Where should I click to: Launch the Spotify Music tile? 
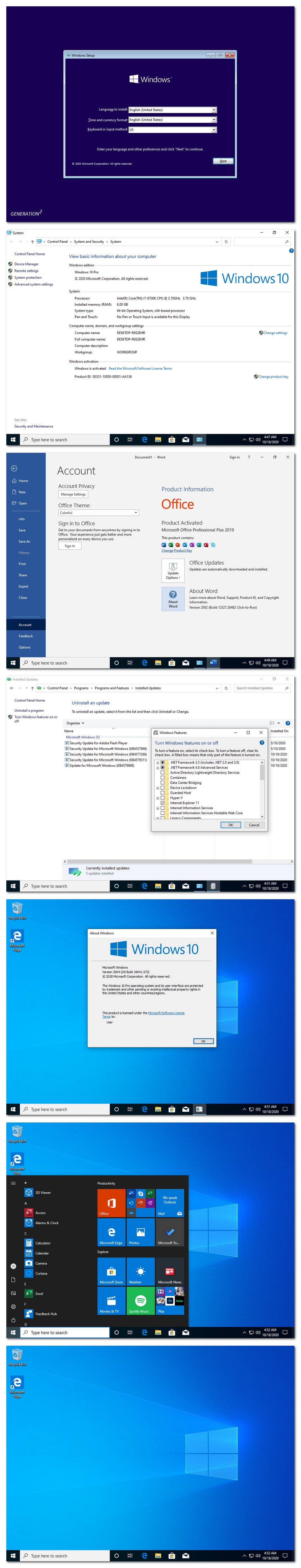click(x=140, y=1301)
